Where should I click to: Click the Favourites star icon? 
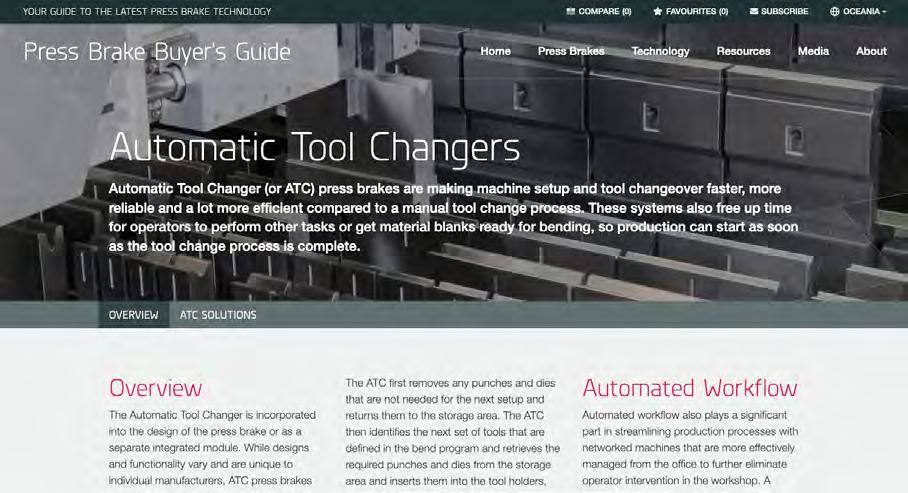(x=658, y=11)
